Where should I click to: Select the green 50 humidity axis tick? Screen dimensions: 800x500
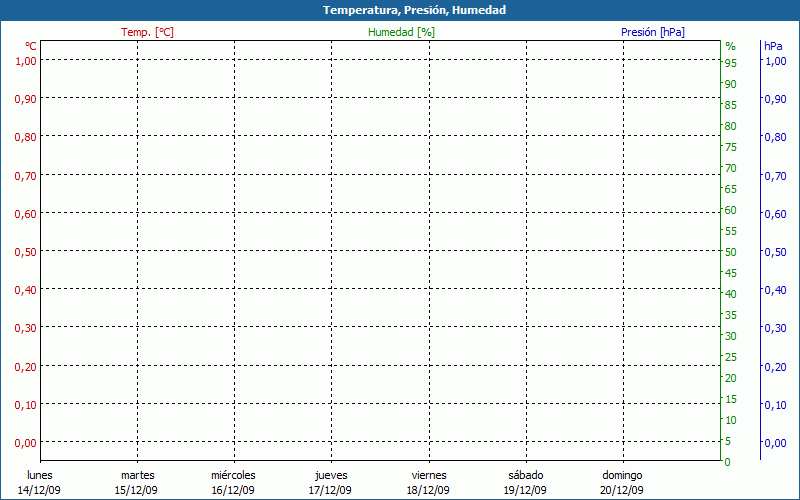pyautogui.click(x=730, y=252)
